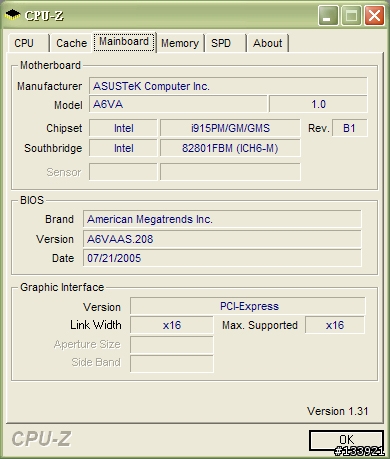Select the Mainboard tab
Screen dimensions: 390x459
click(124, 42)
